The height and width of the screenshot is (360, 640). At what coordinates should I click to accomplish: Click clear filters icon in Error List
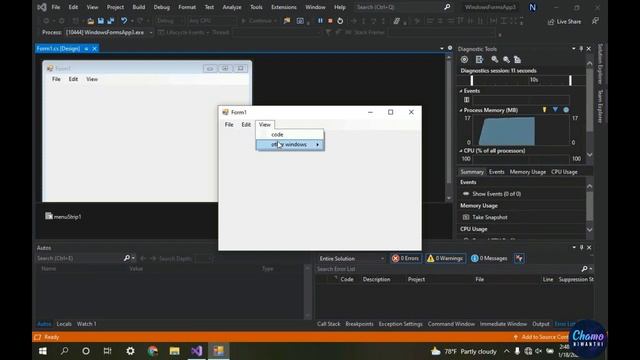coord(519,258)
